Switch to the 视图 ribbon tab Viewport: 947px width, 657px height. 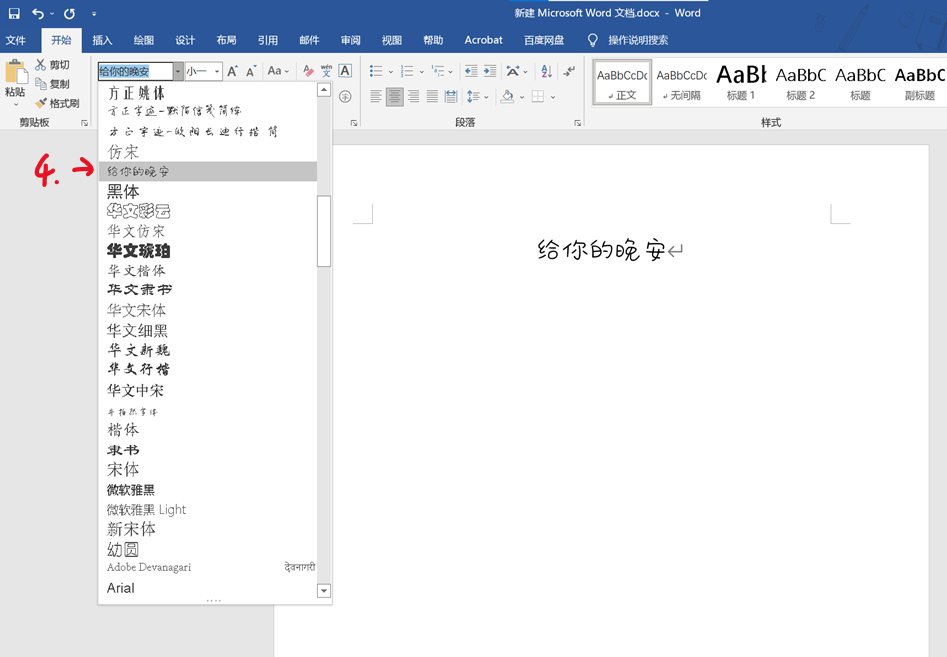[x=391, y=40]
